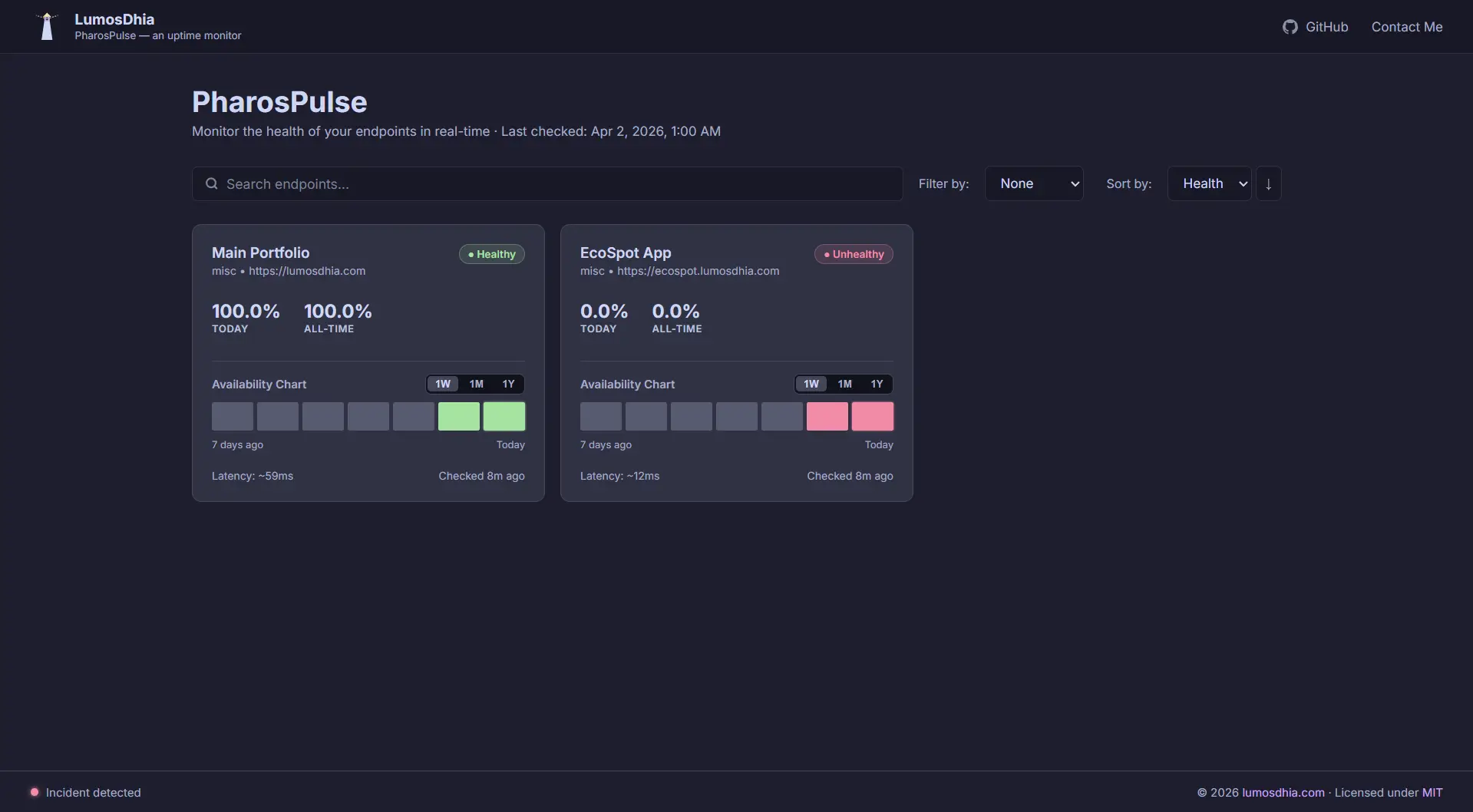The image size is (1473, 812).
Task: Open the MIT license link
Action: click(1432, 792)
